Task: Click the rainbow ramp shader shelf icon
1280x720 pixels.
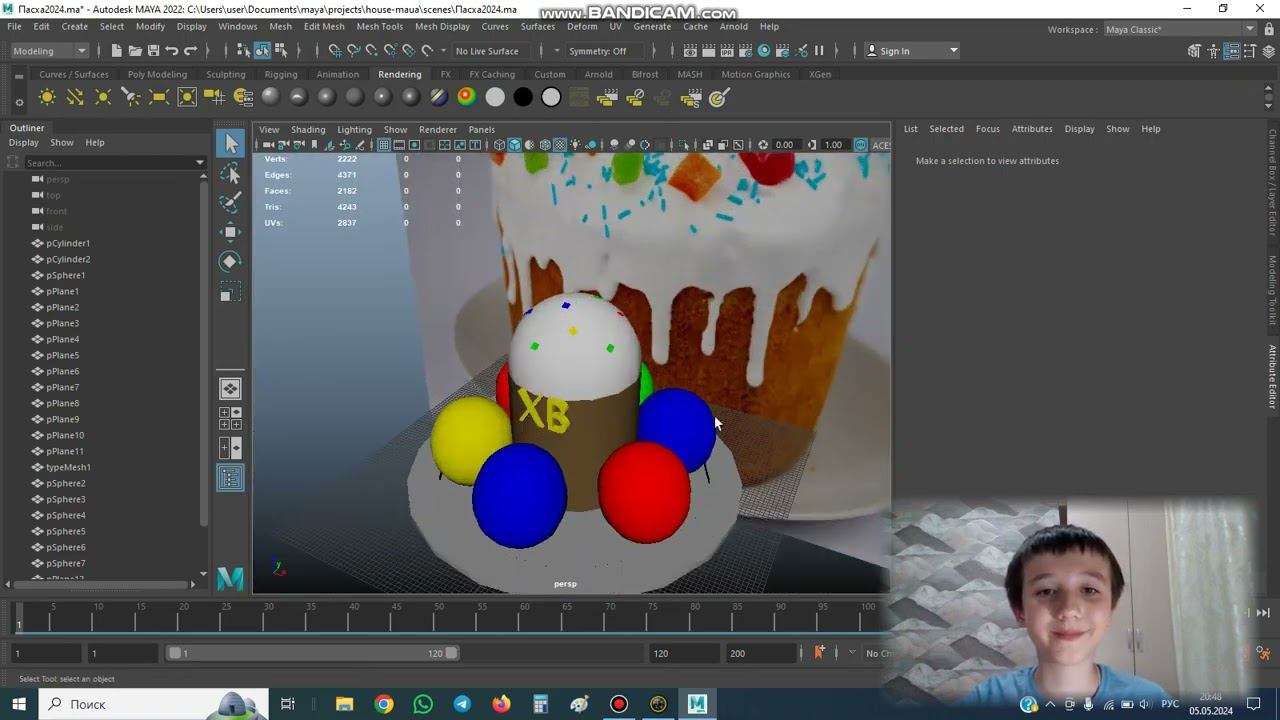Action: [x=466, y=97]
